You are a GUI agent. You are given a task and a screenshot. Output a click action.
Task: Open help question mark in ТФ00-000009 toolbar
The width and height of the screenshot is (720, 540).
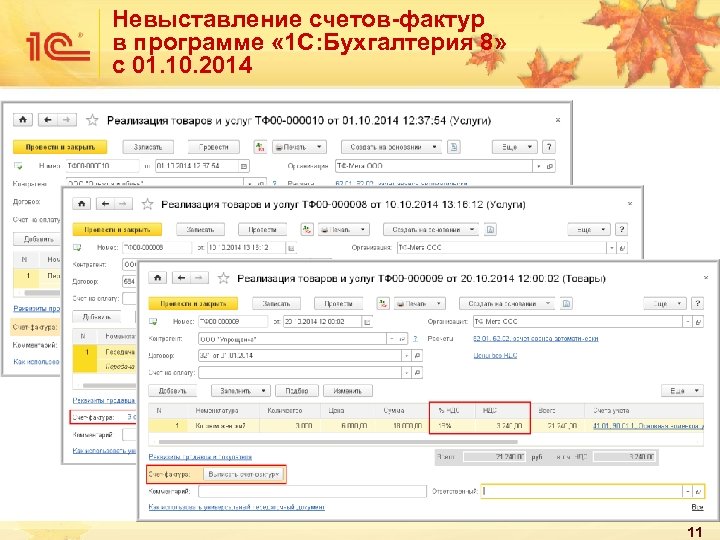(698, 304)
